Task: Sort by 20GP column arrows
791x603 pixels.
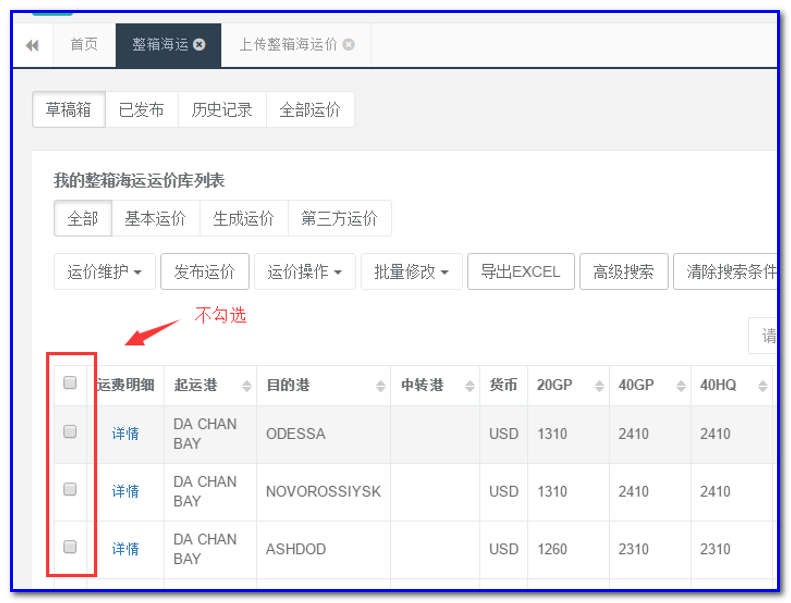Action: click(x=599, y=386)
